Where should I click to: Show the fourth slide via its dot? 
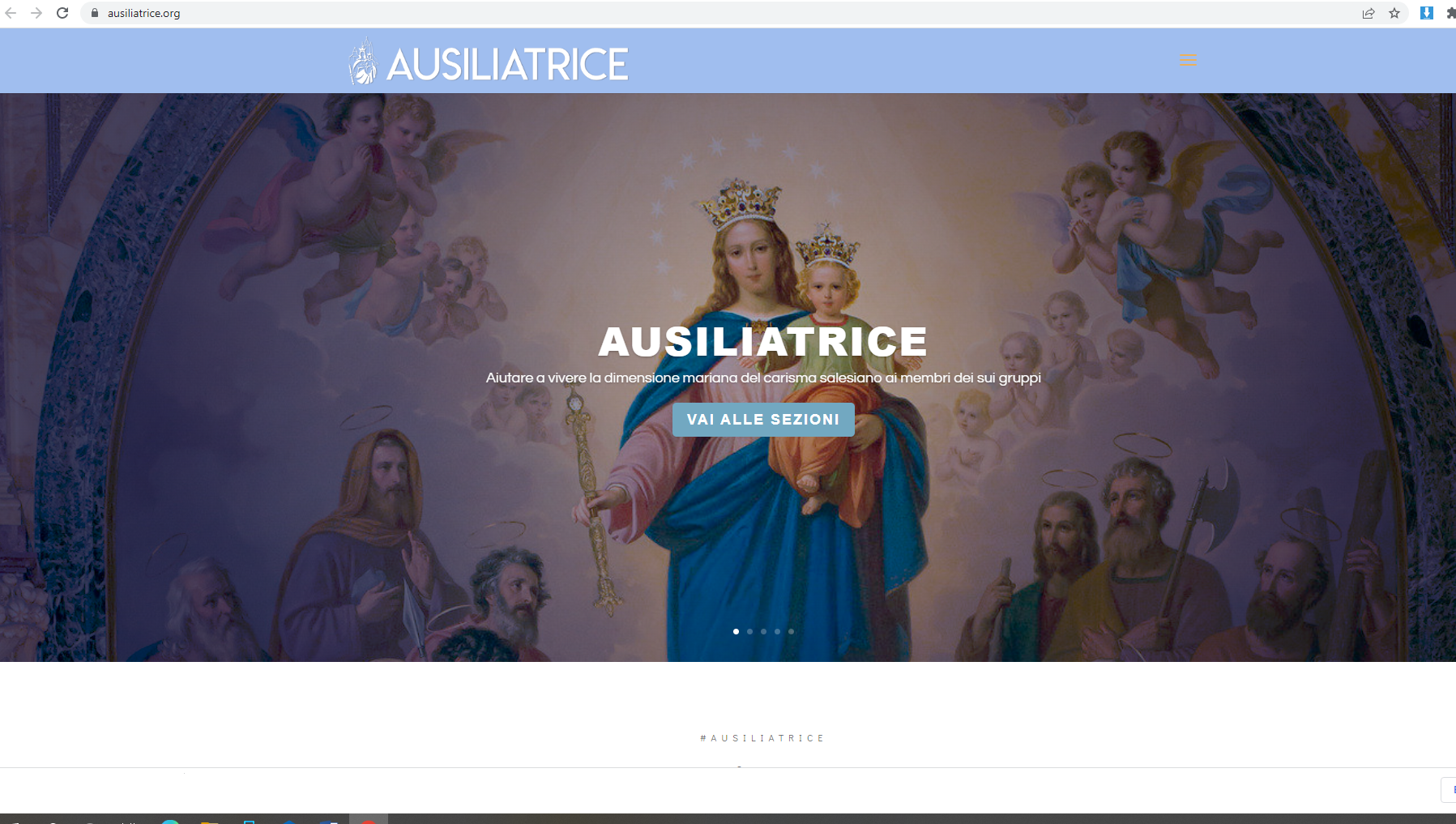coord(777,631)
